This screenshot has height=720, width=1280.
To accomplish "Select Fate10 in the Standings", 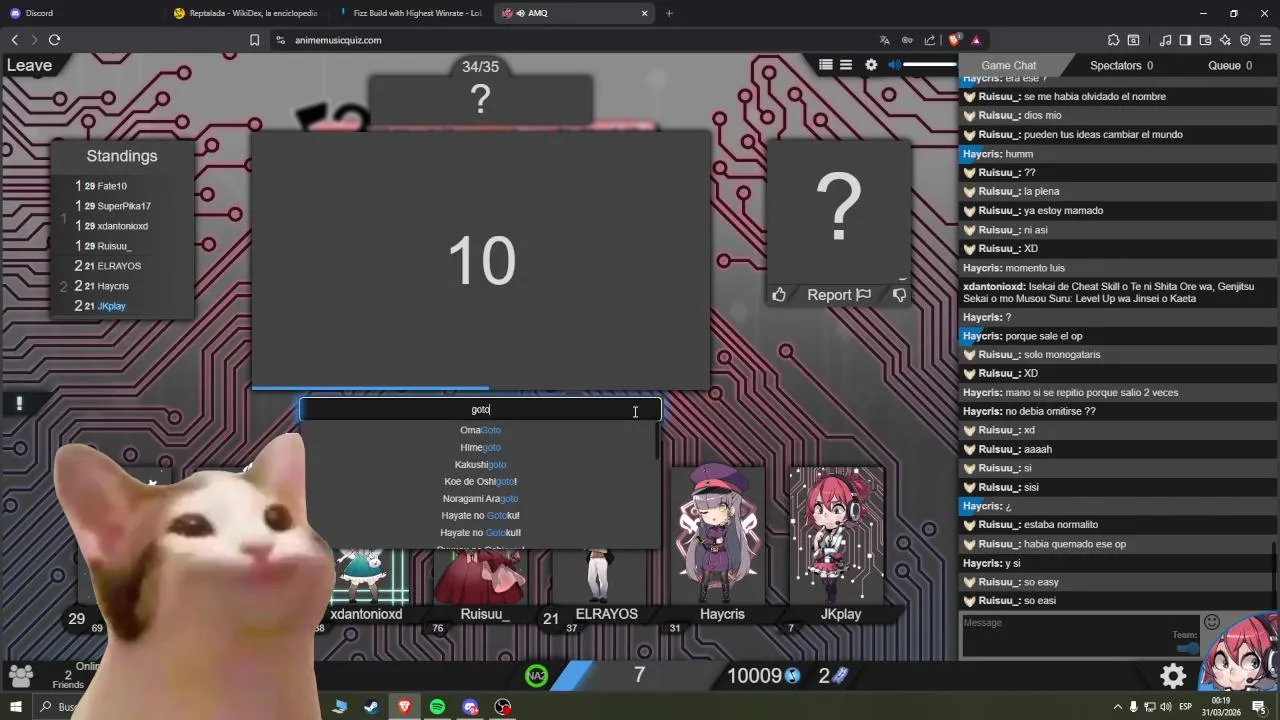I will (112, 186).
